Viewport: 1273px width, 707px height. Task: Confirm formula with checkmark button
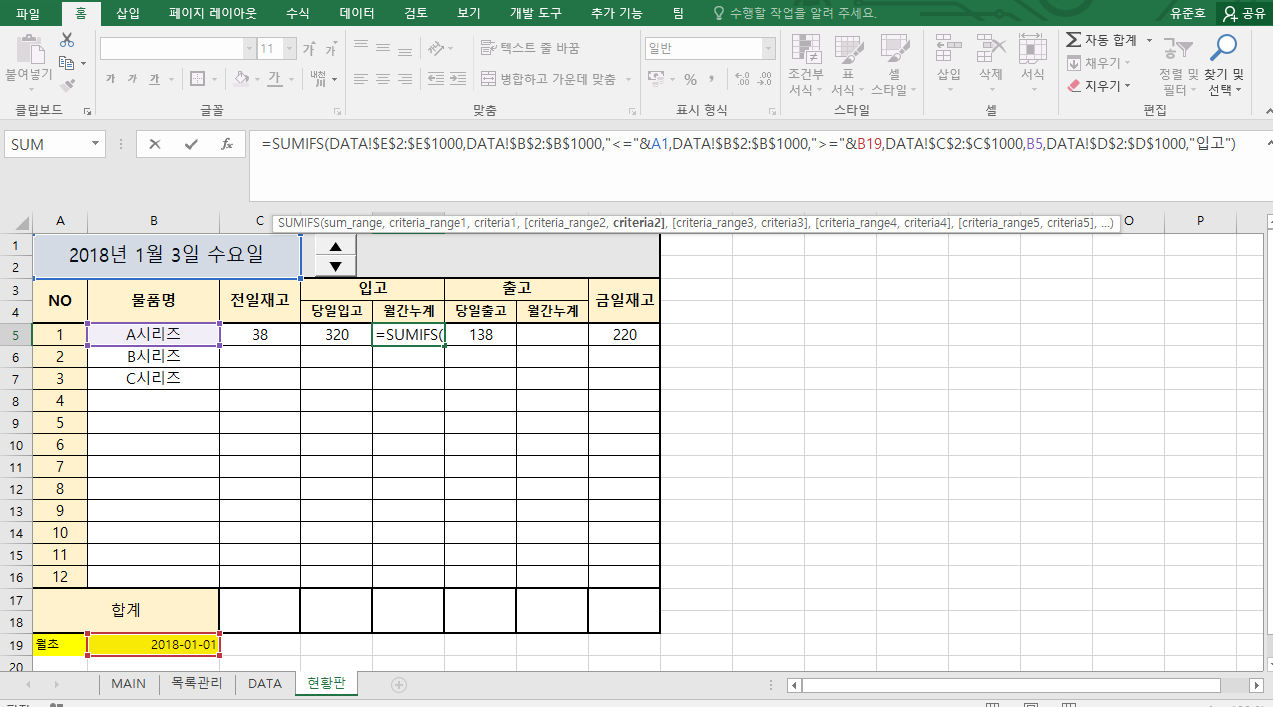click(x=191, y=144)
